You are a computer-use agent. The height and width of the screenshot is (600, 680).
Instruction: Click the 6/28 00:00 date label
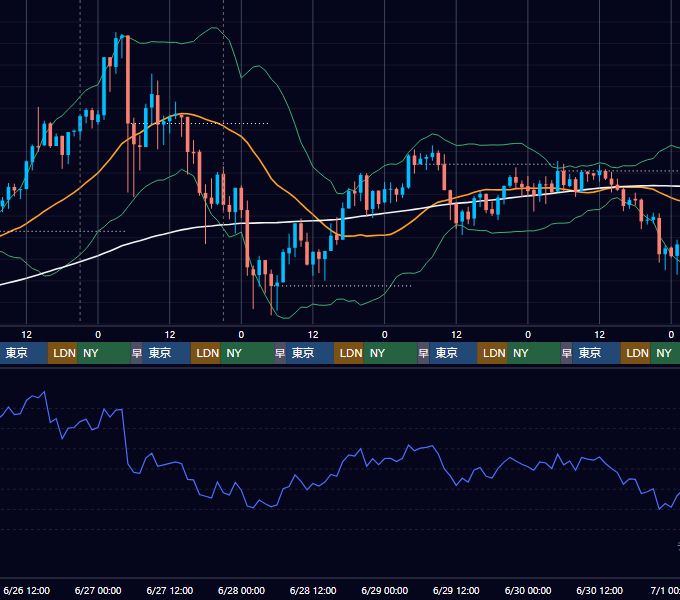(241, 590)
